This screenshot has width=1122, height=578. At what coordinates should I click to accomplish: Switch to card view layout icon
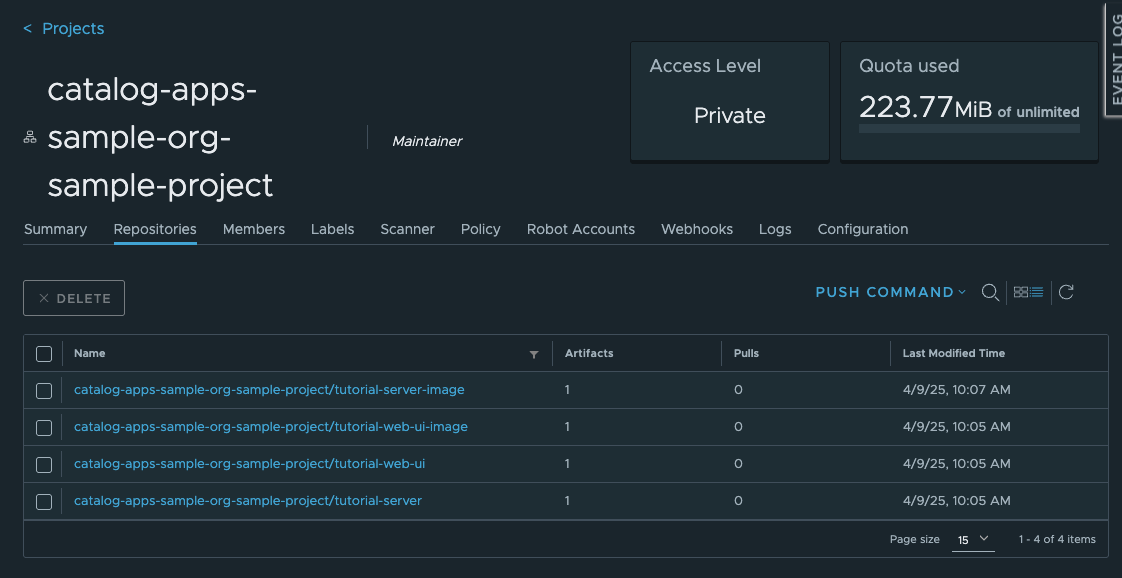point(1021,292)
